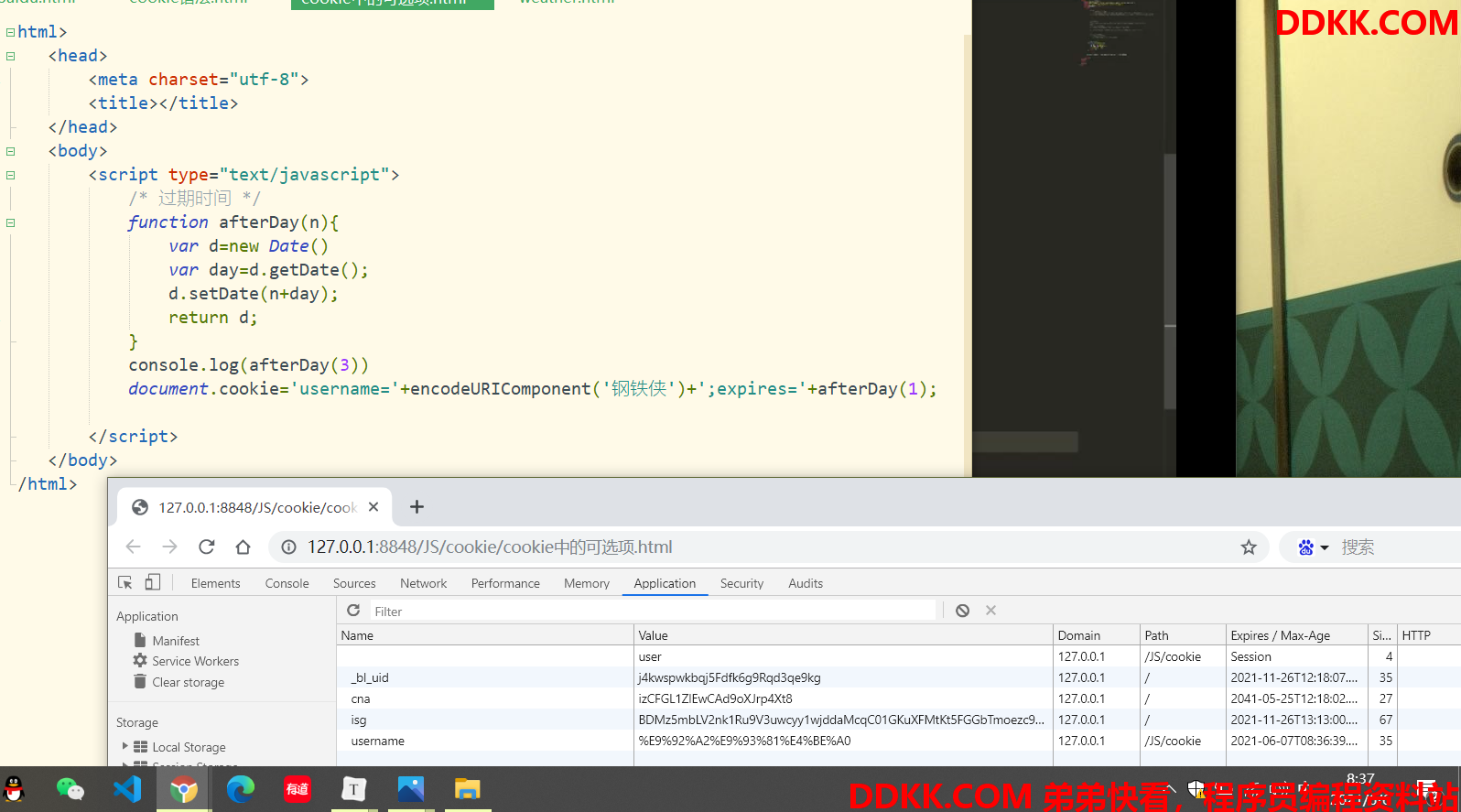Collapse the html fold marker in editor
This screenshot has height=812, width=1461.
[10, 32]
